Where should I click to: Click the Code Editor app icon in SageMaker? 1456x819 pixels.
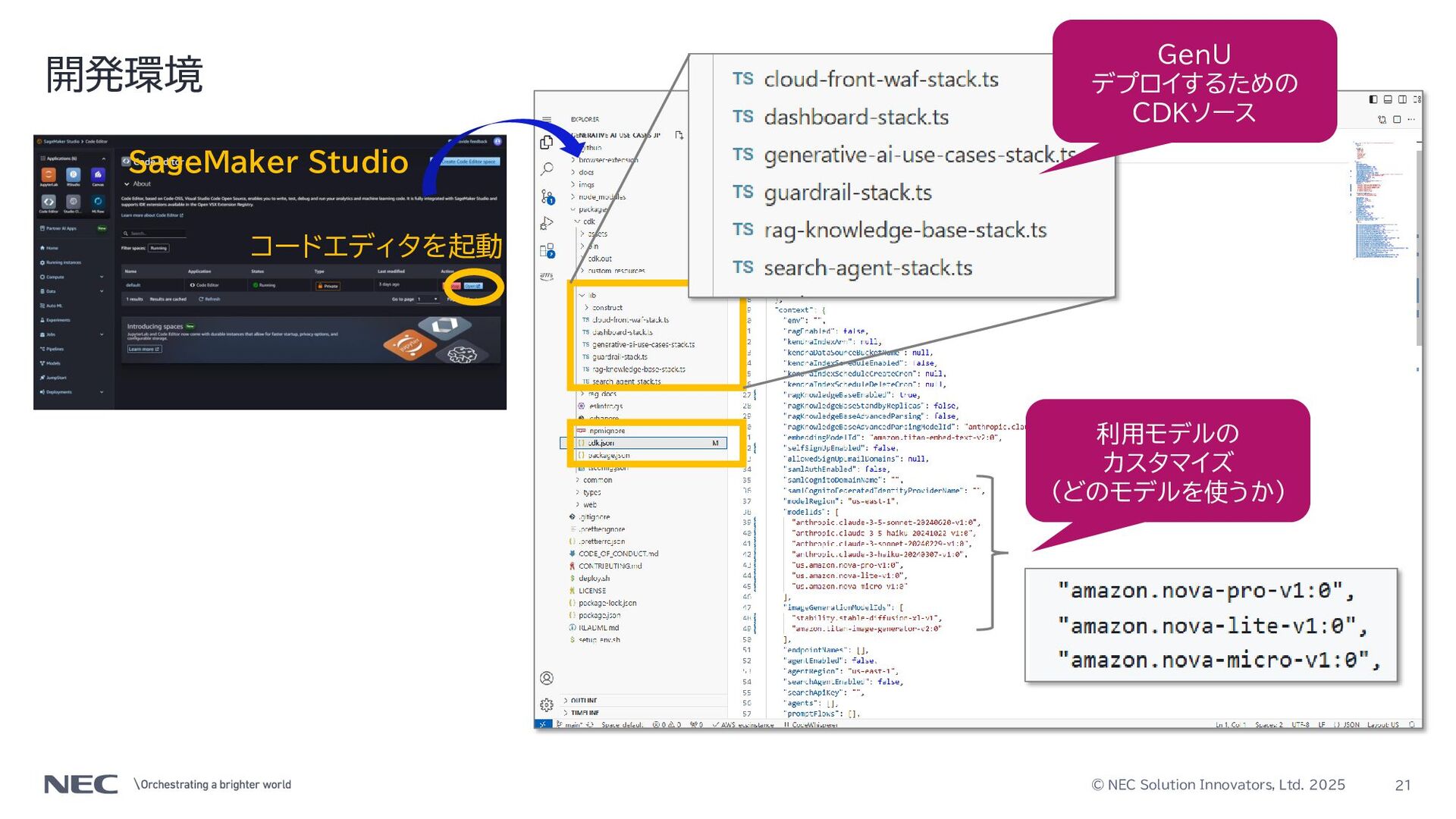tap(49, 202)
